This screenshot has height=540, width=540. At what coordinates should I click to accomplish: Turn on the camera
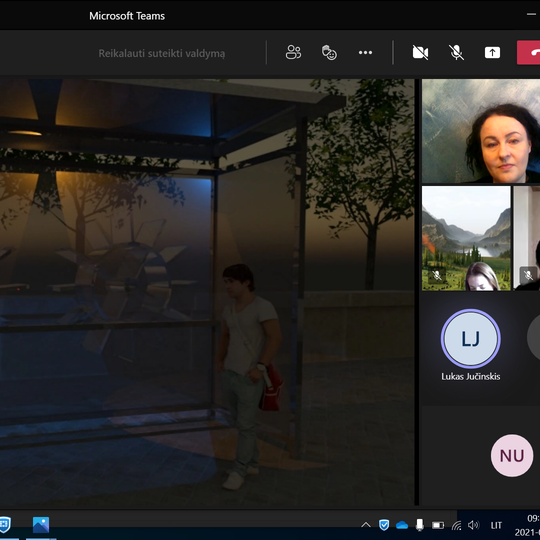[420, 52]
